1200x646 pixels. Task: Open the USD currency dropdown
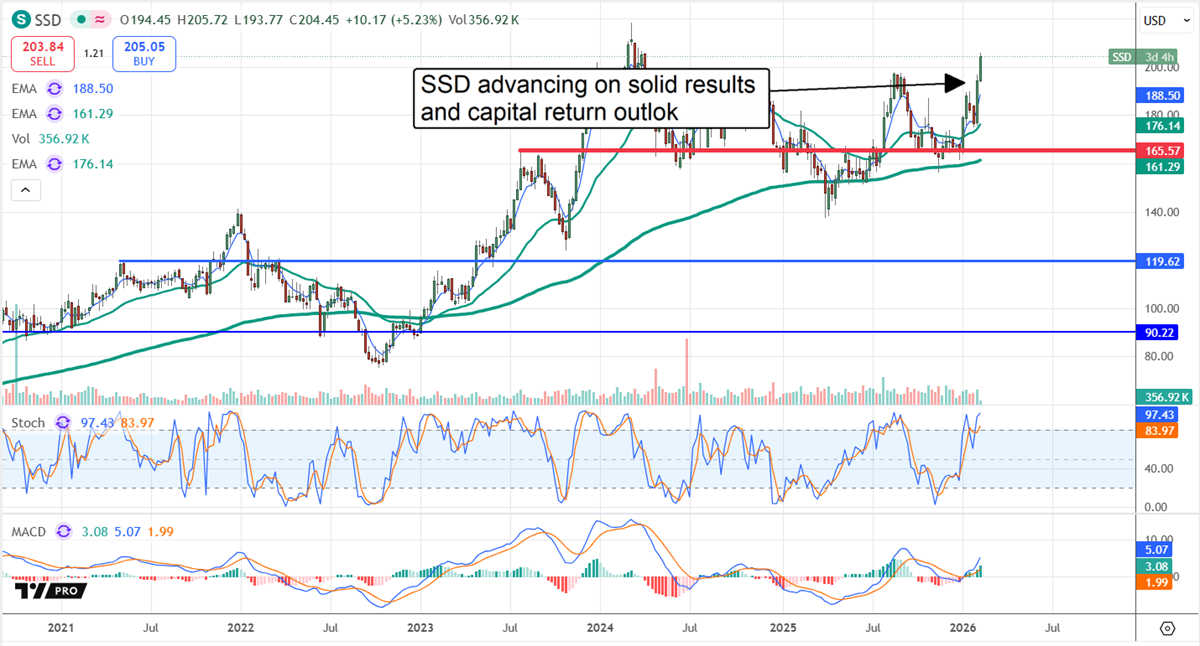point(1166,19)
